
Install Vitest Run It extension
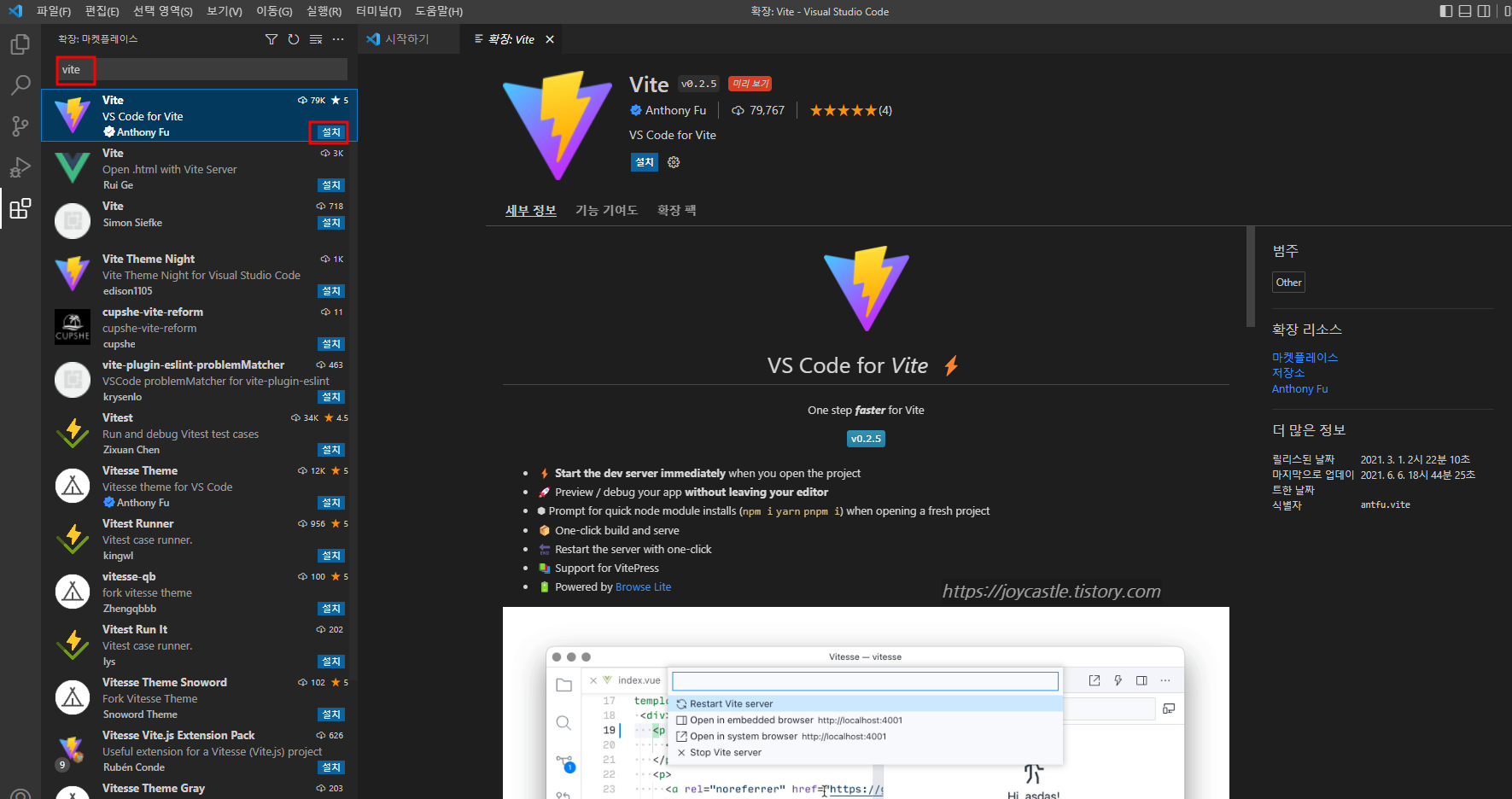pyautogui.click(x=331, y=662)
